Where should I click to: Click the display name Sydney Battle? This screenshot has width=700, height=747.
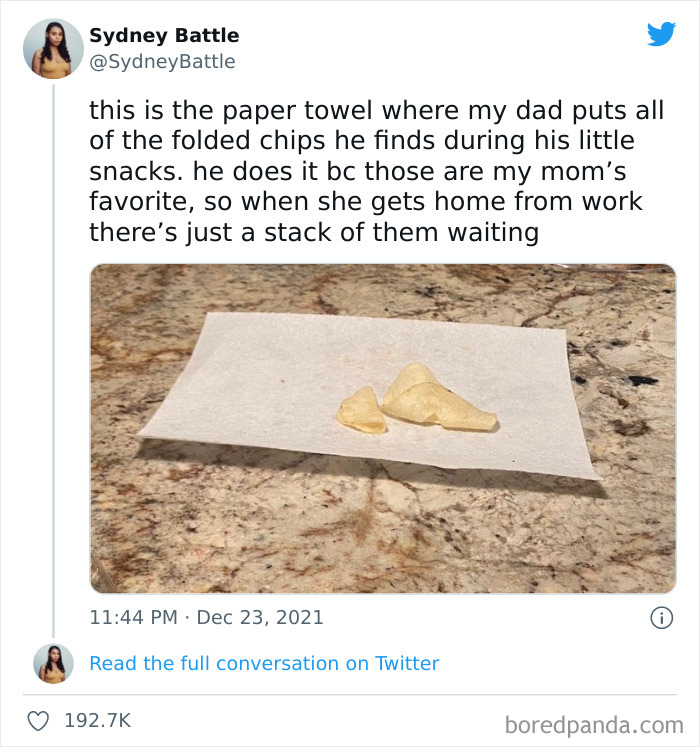[164, 36]
